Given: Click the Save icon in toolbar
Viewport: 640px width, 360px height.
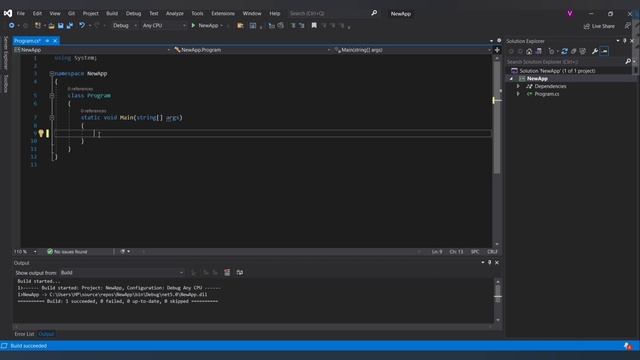Looking at the screenshot, I should point(61,26).
